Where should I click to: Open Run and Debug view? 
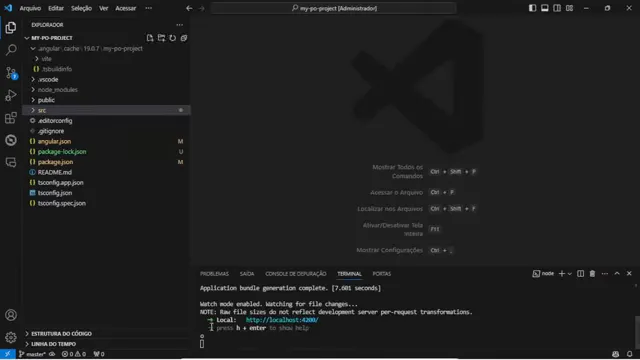pyautogui.click(x=11, y=96)
